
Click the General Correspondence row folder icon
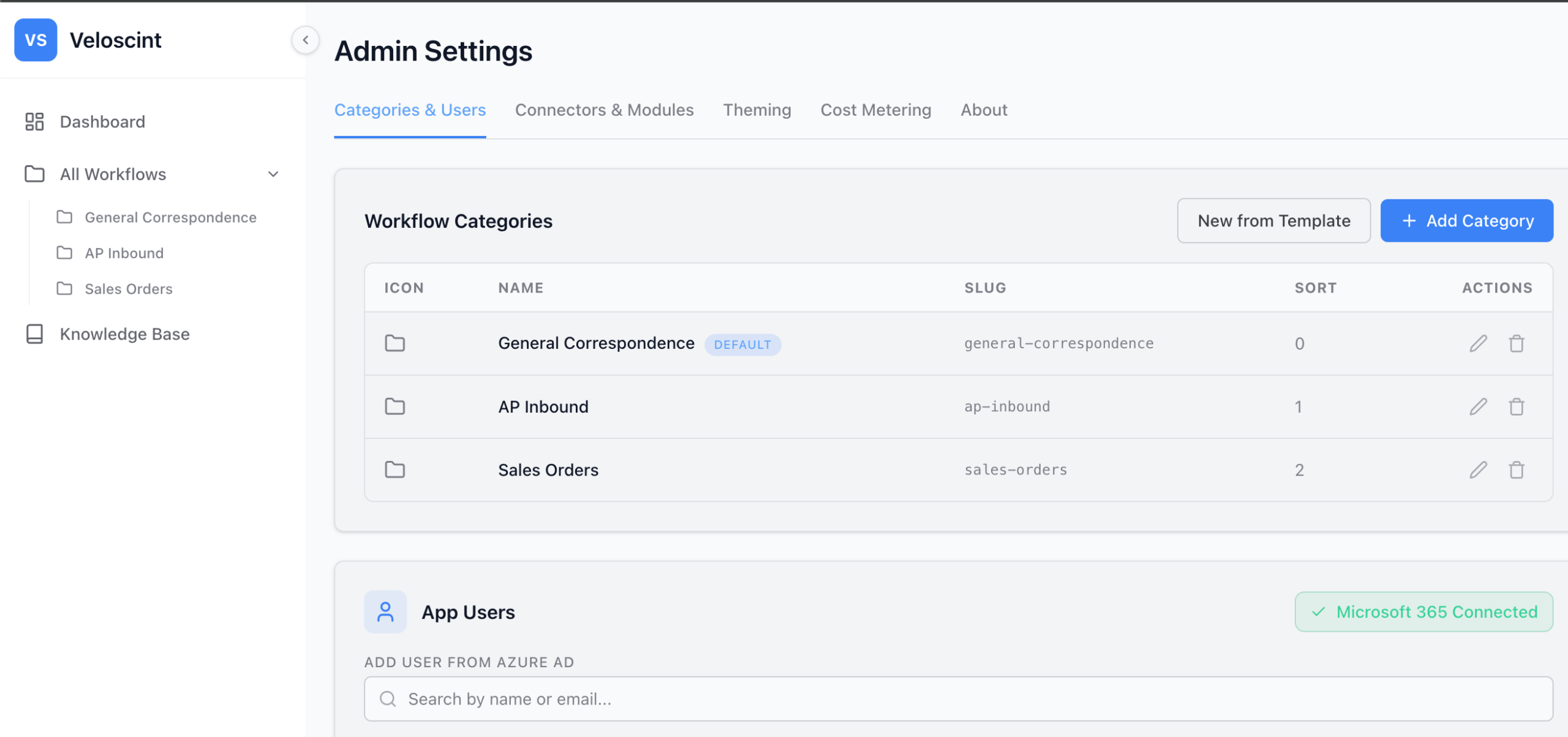coord(394,343)
